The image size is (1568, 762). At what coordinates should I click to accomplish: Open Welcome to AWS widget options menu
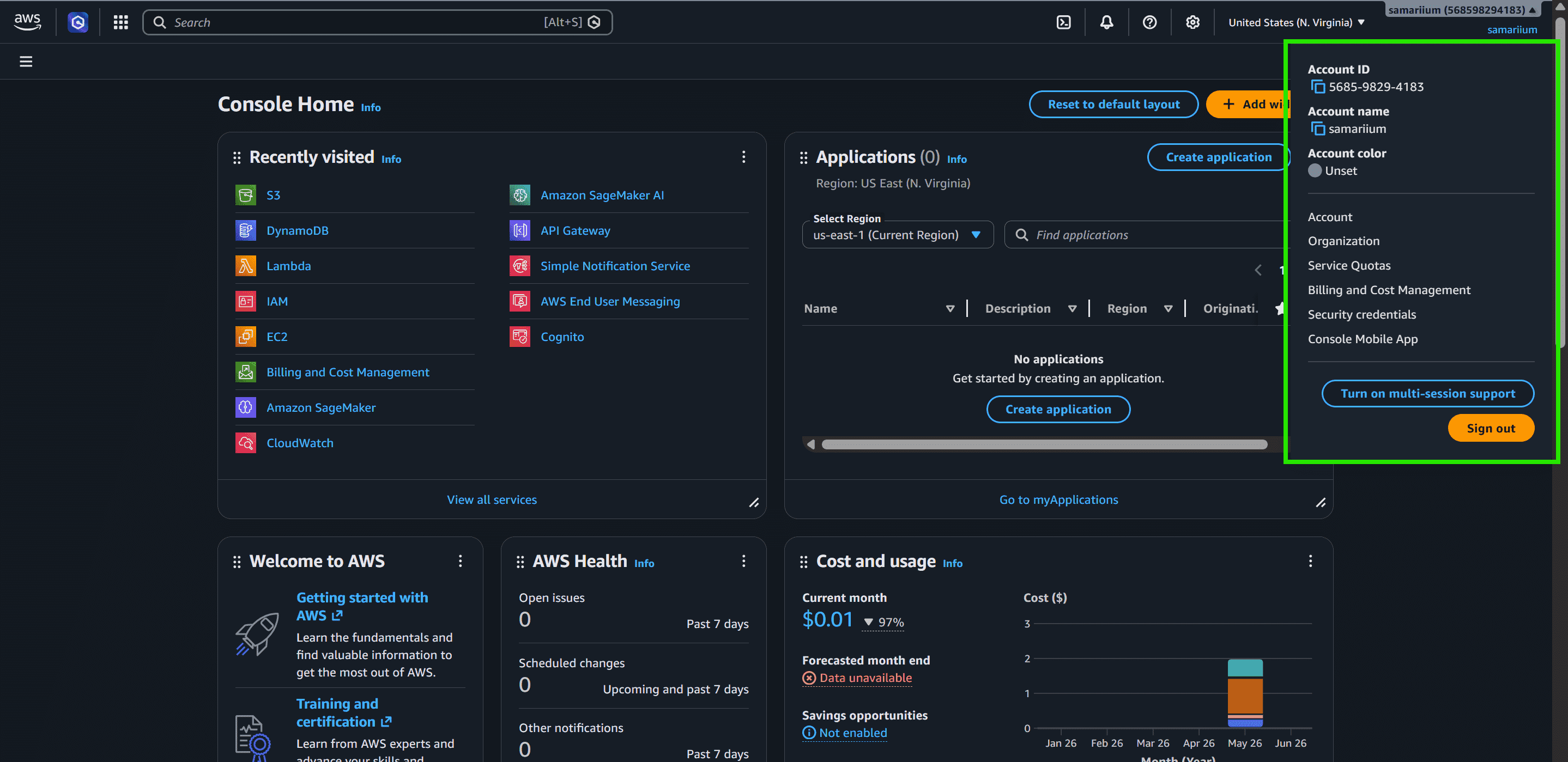[460, 560]
